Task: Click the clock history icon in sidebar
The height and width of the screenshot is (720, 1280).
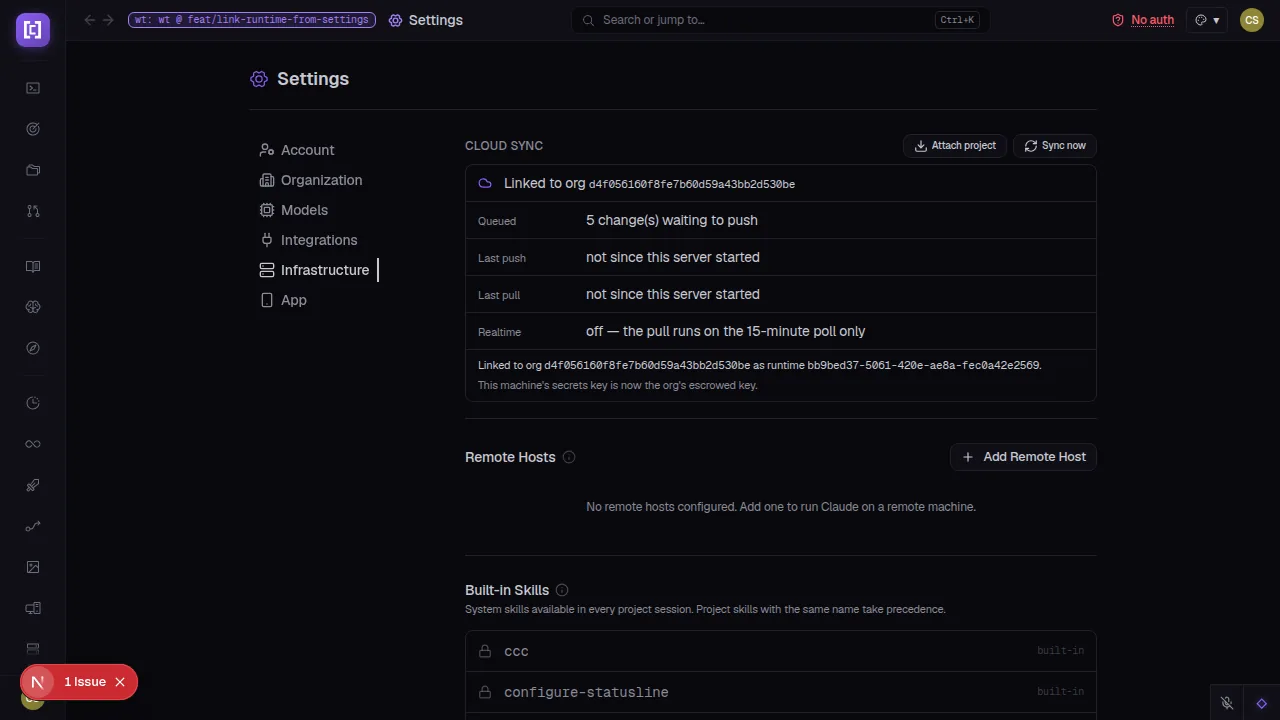Action: [33, 403]
